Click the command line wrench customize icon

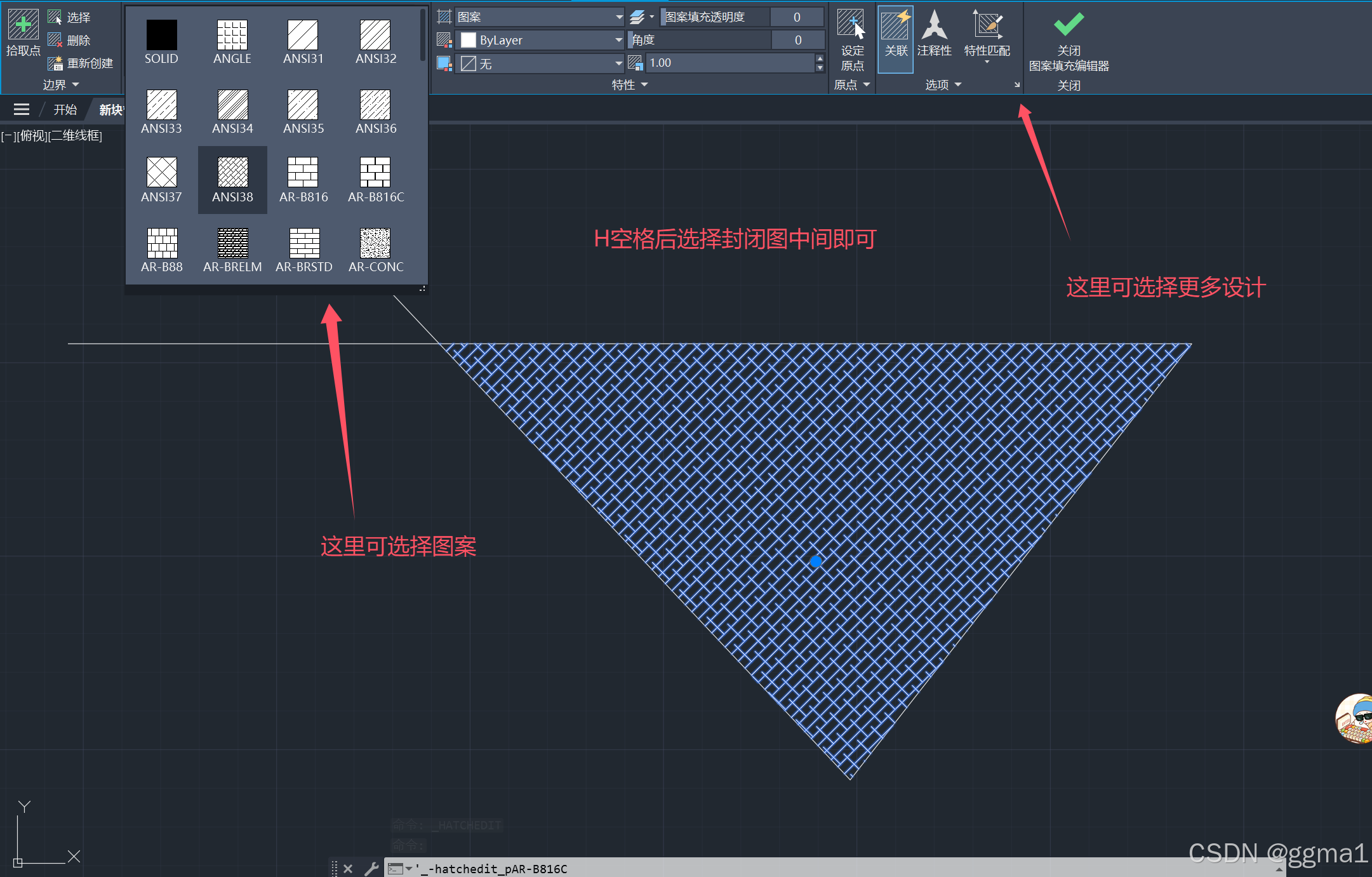(371, 868)
